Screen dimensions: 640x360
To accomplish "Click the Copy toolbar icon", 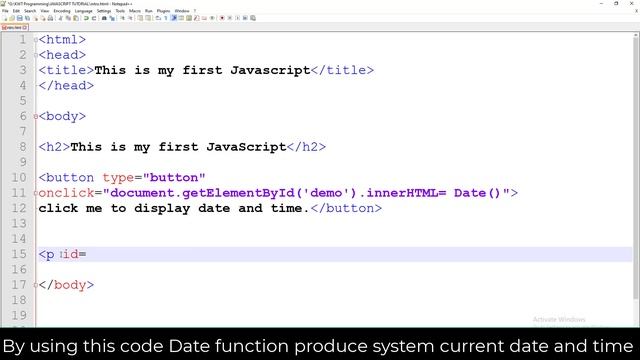I will coord(68,18).
